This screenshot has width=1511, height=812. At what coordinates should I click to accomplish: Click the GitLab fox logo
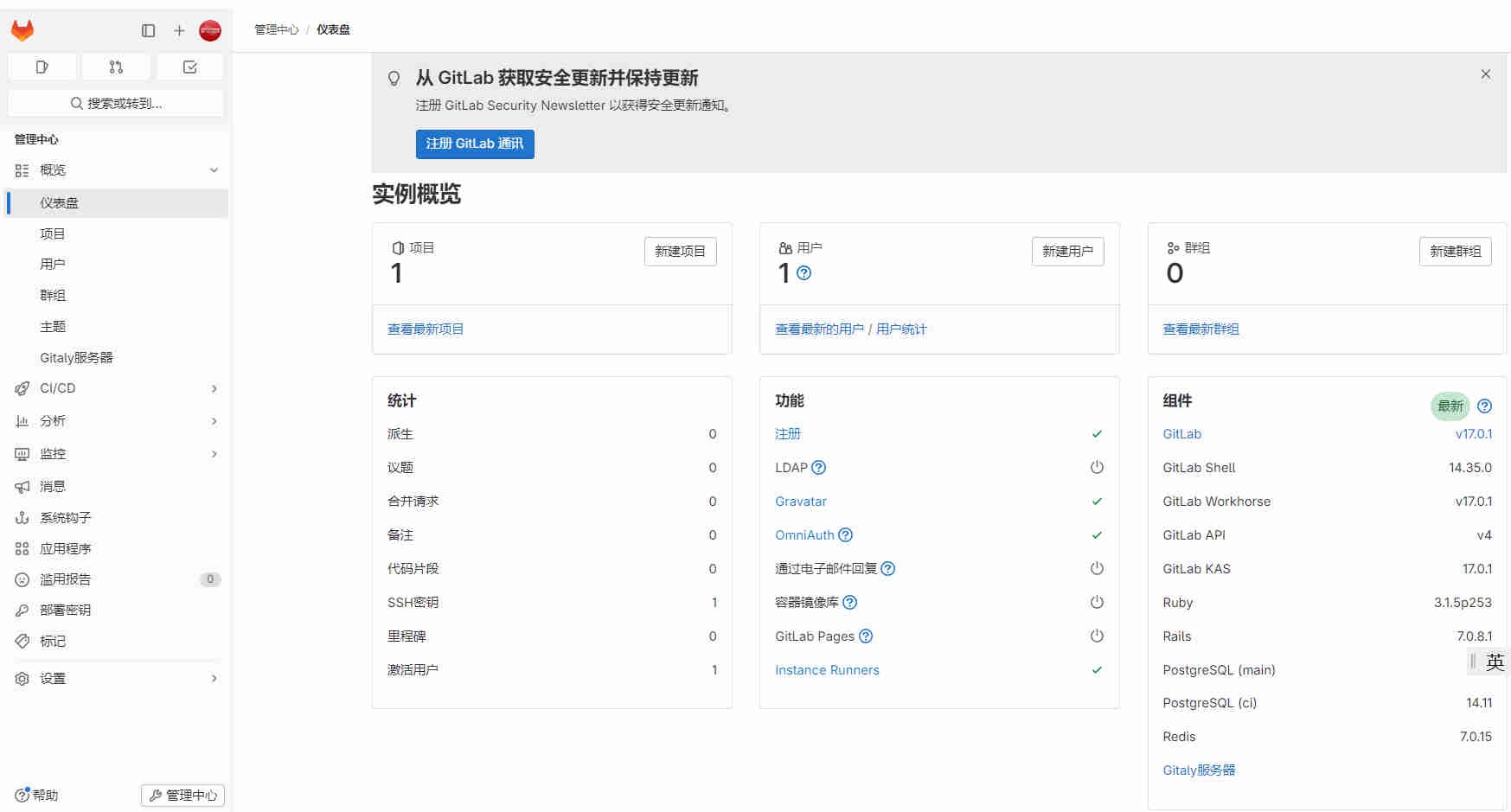click(22, 30)
